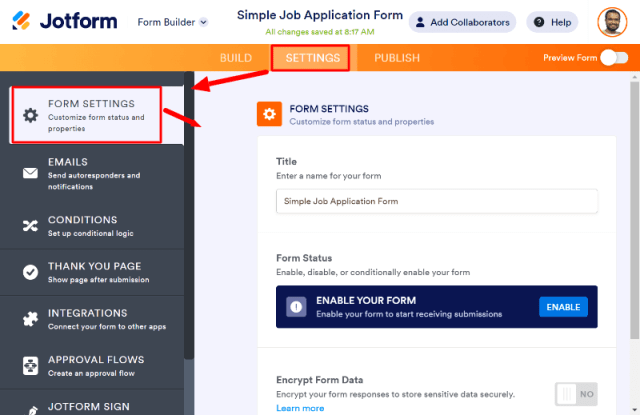Click the Help question mark icon

(x=539, y=22)
